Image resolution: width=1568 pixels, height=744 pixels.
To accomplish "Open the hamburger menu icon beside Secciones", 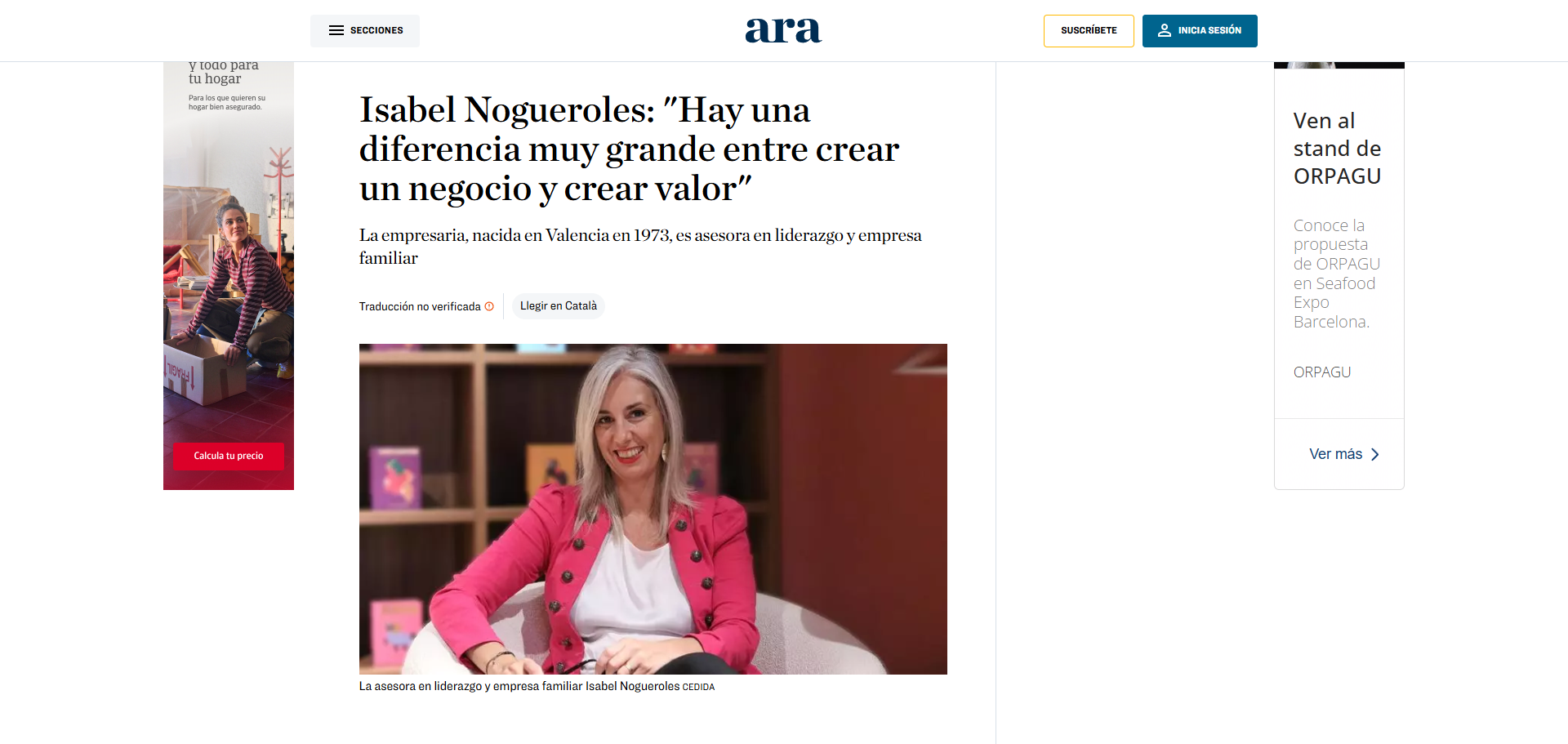I will coord(336,30).
